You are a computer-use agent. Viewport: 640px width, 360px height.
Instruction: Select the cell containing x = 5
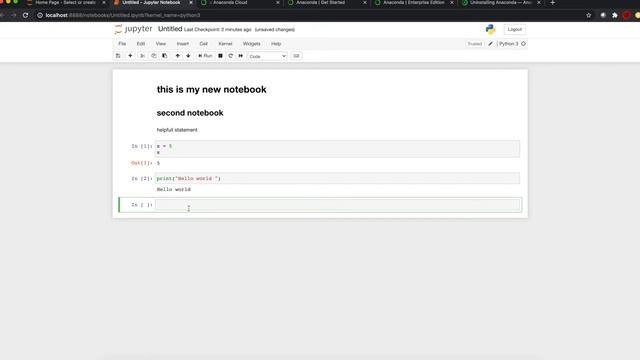coord(337,149)
